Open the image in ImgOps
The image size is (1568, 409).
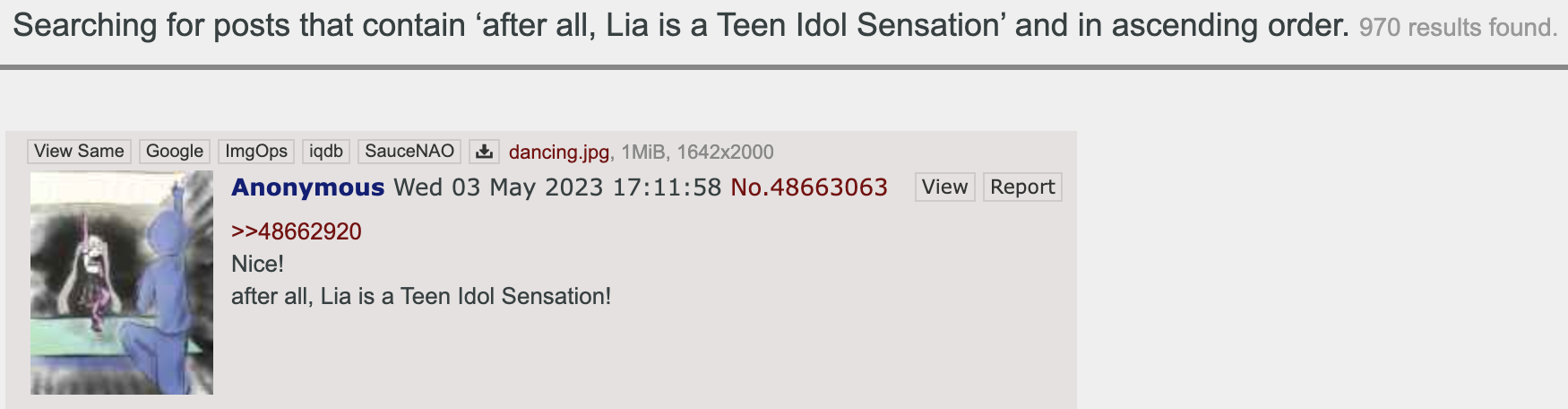(256, 152)
